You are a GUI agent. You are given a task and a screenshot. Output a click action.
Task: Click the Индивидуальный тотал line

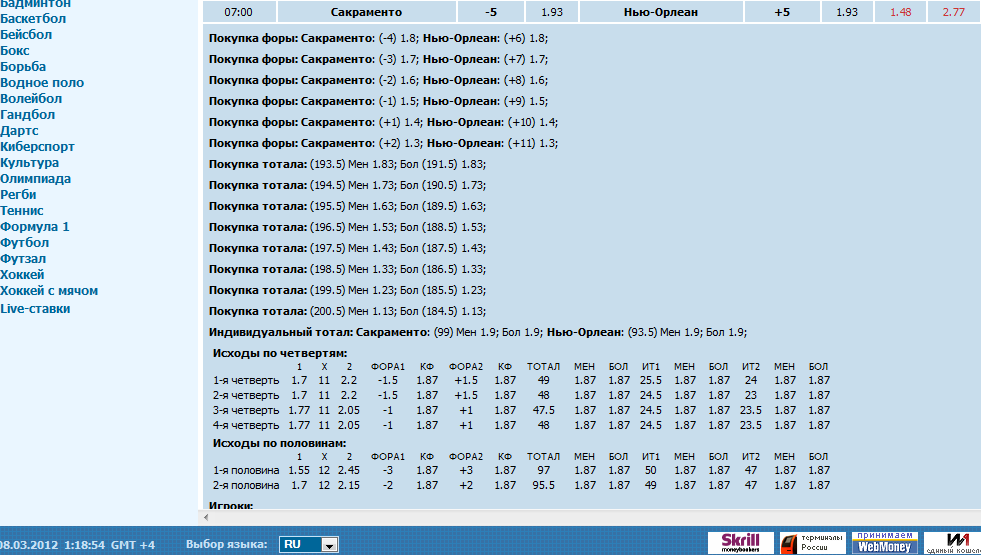[478, 332]
